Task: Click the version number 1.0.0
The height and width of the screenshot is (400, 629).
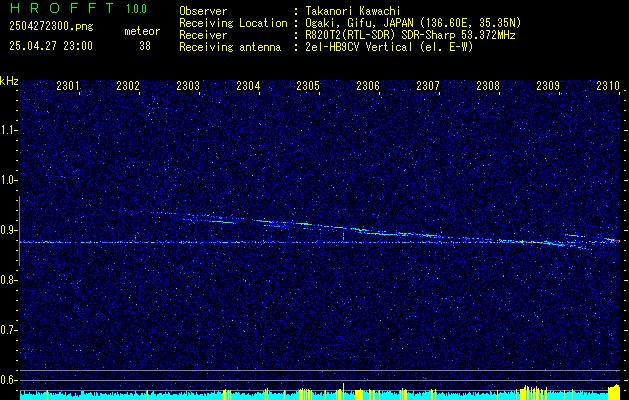Action: click(136, 9)
